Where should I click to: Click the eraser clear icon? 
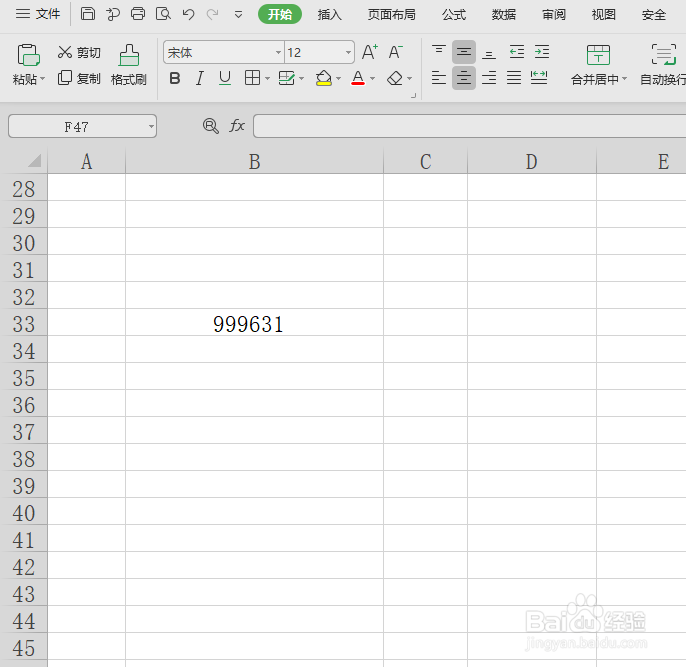point(395,78)
